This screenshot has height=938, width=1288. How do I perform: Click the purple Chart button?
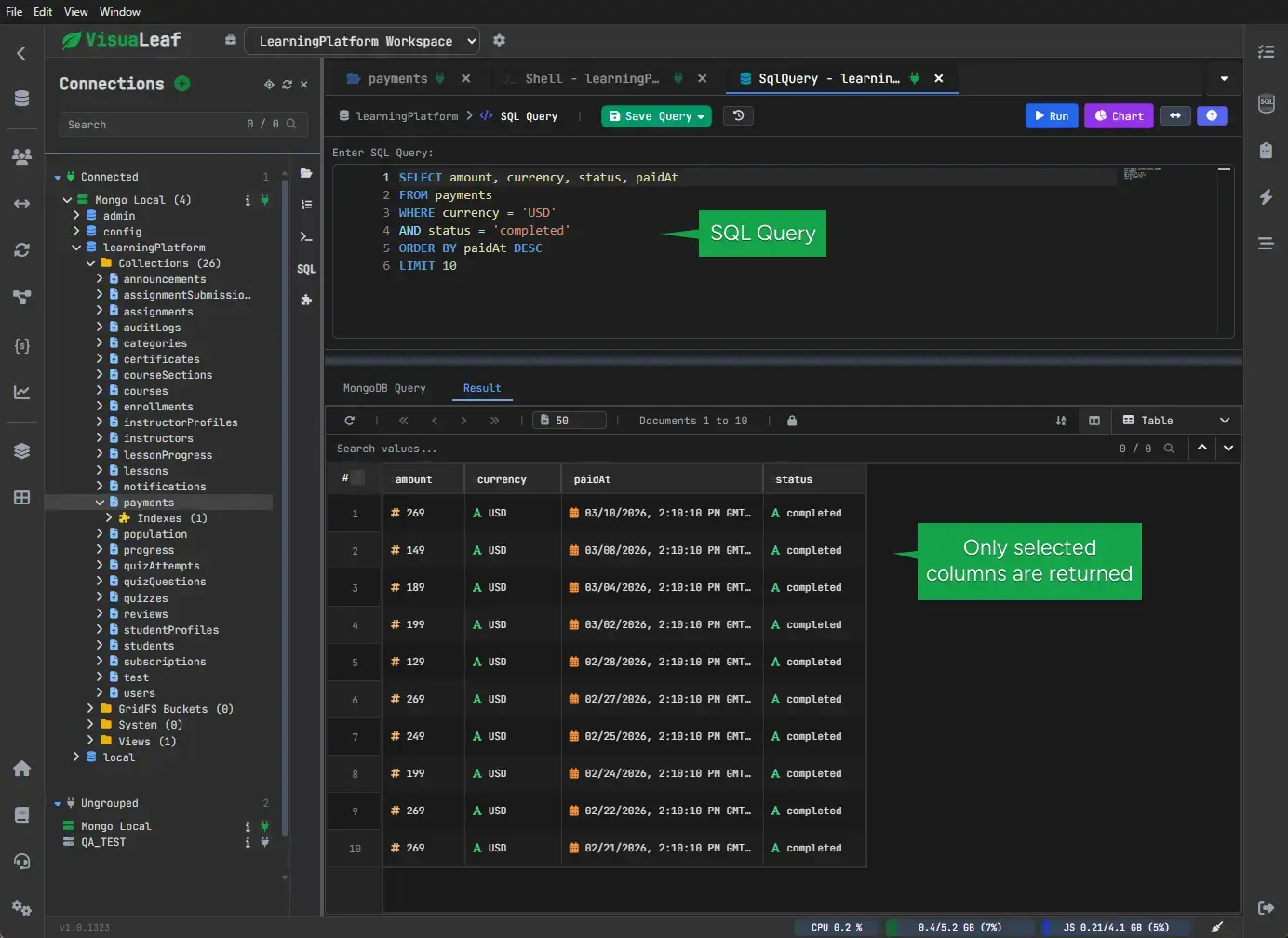click(x=1119, y=116)
